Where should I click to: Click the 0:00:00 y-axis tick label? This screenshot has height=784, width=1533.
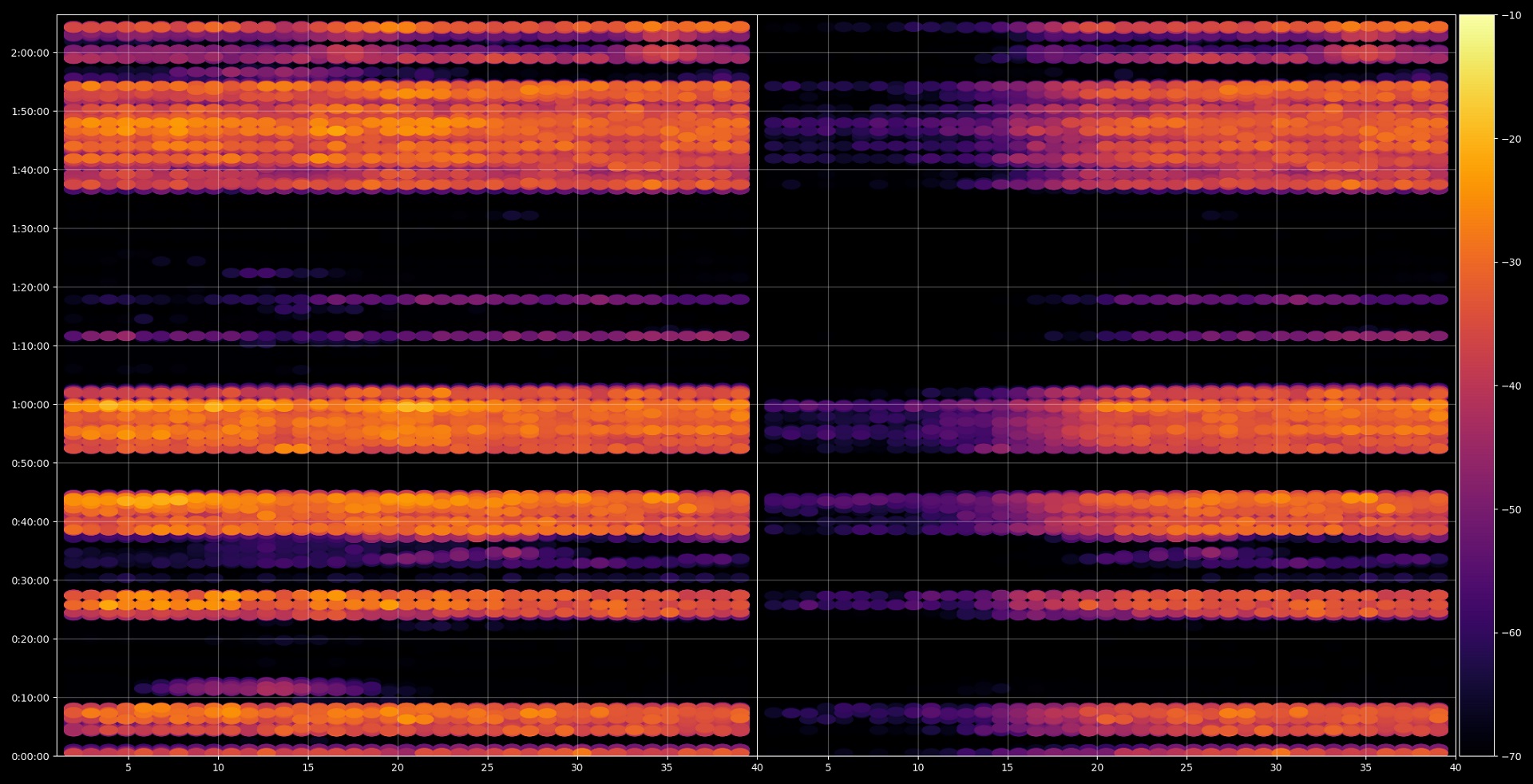(x=30, y=757)
